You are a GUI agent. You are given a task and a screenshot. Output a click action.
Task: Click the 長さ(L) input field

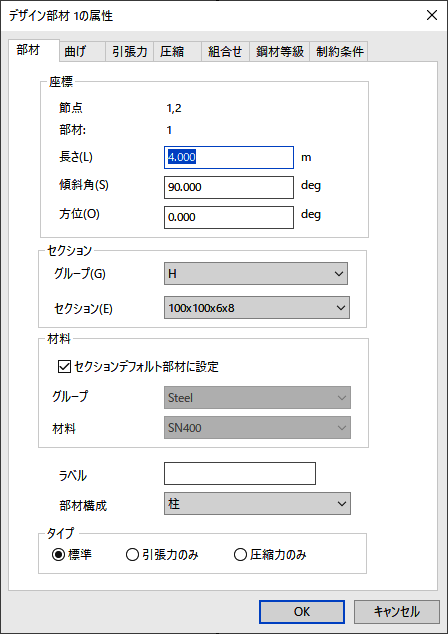point(229,157)
